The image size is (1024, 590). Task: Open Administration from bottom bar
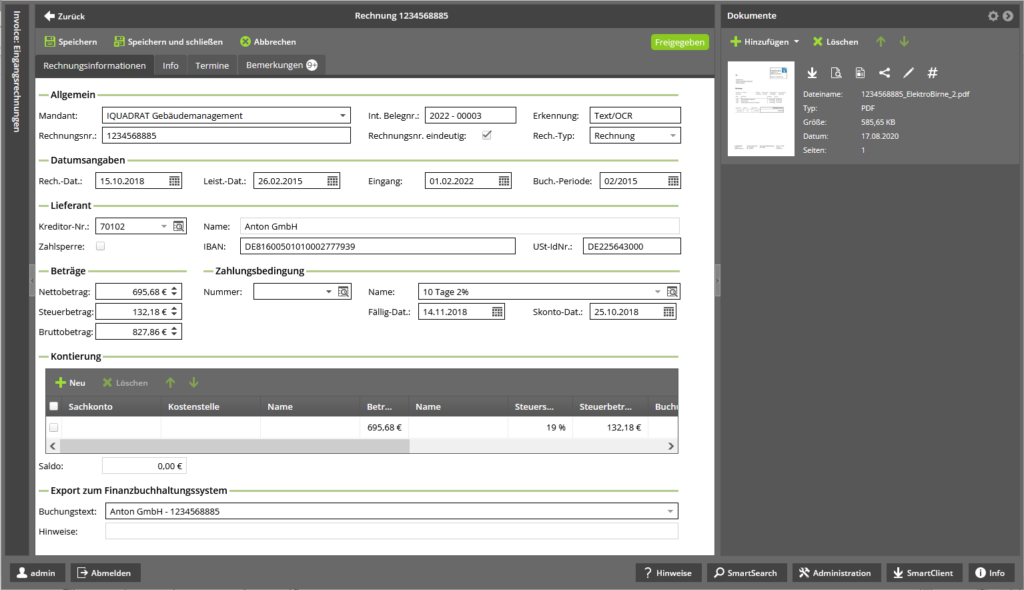click(x=836, y=573)
